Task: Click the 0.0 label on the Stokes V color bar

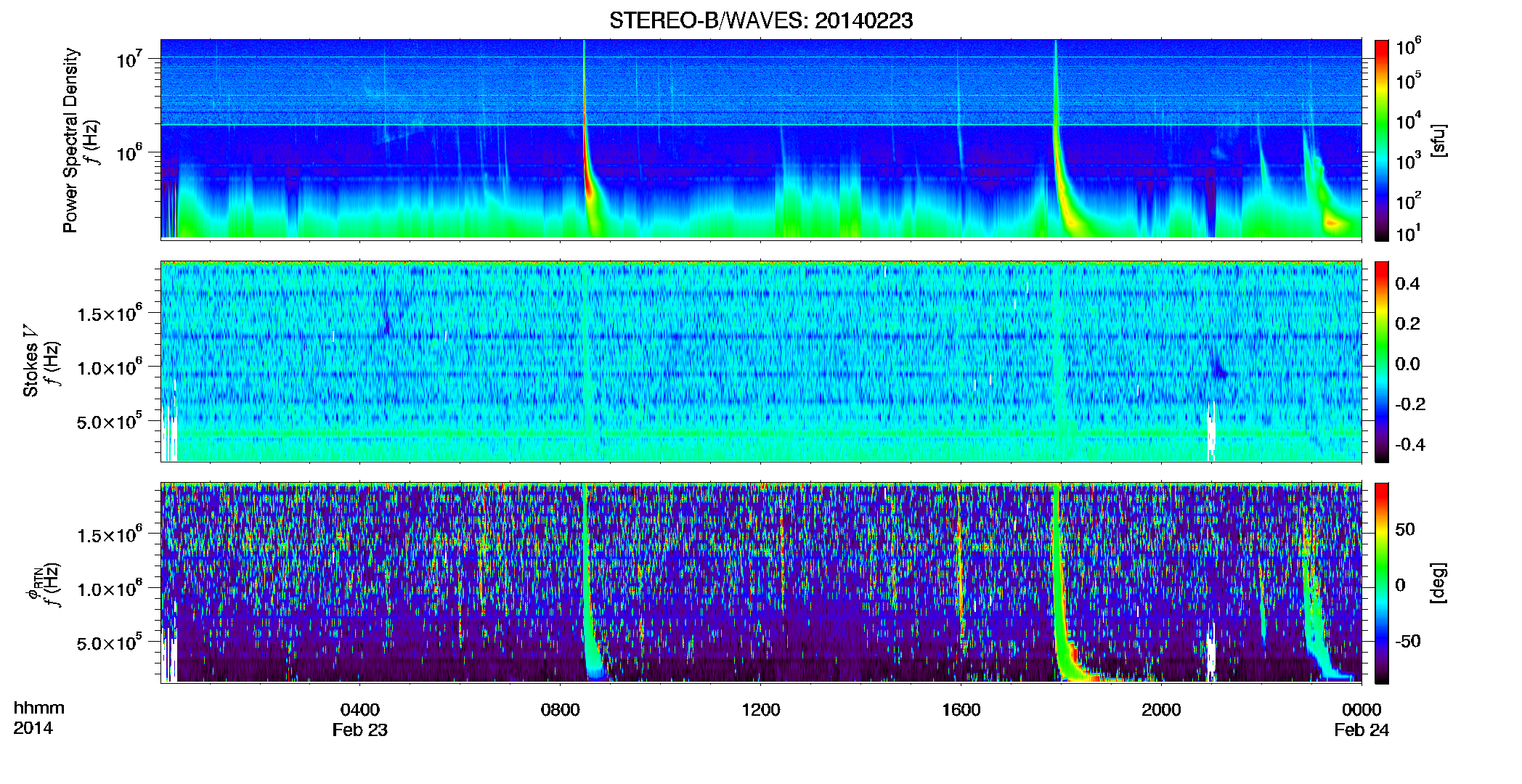Action: (1407, 364)
